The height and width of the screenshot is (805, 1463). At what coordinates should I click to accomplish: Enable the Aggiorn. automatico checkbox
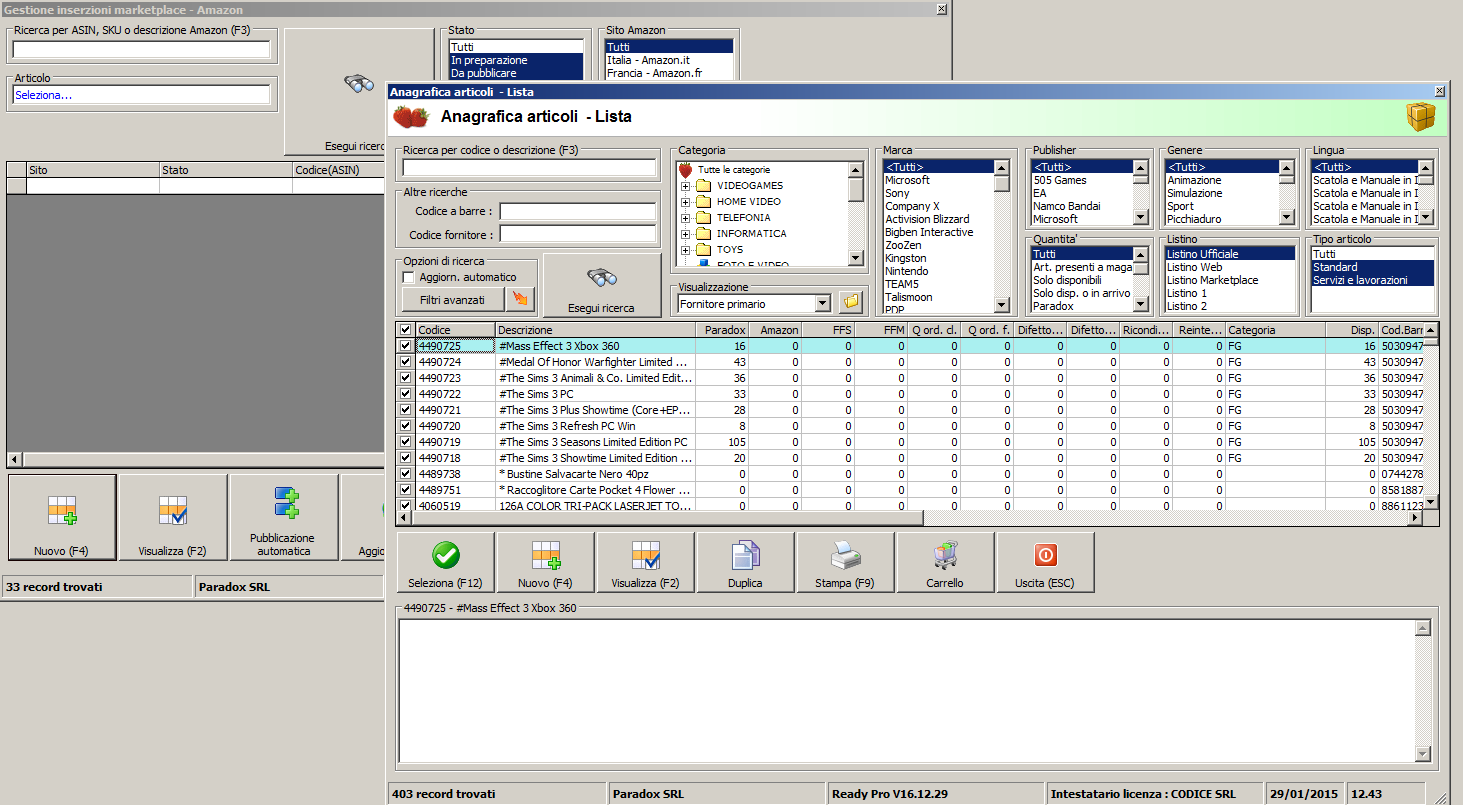(x=408, y=277)
